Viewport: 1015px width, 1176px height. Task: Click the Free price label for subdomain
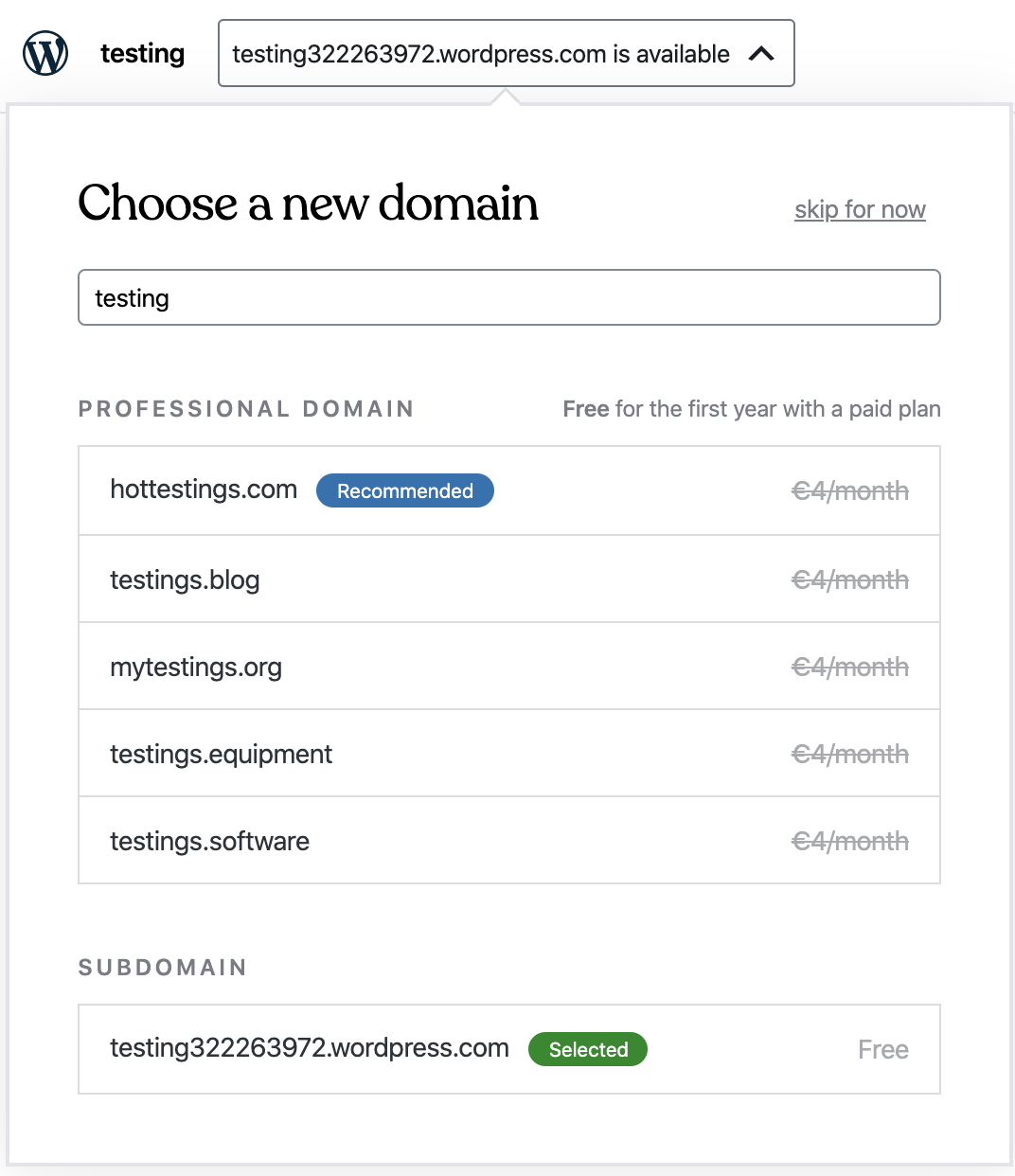tap(883, 1049)
